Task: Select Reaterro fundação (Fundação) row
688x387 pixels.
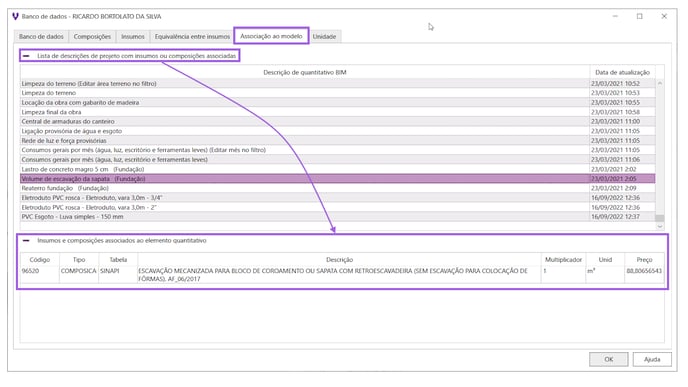Action: pyautogui.click(x=337, y=188)
